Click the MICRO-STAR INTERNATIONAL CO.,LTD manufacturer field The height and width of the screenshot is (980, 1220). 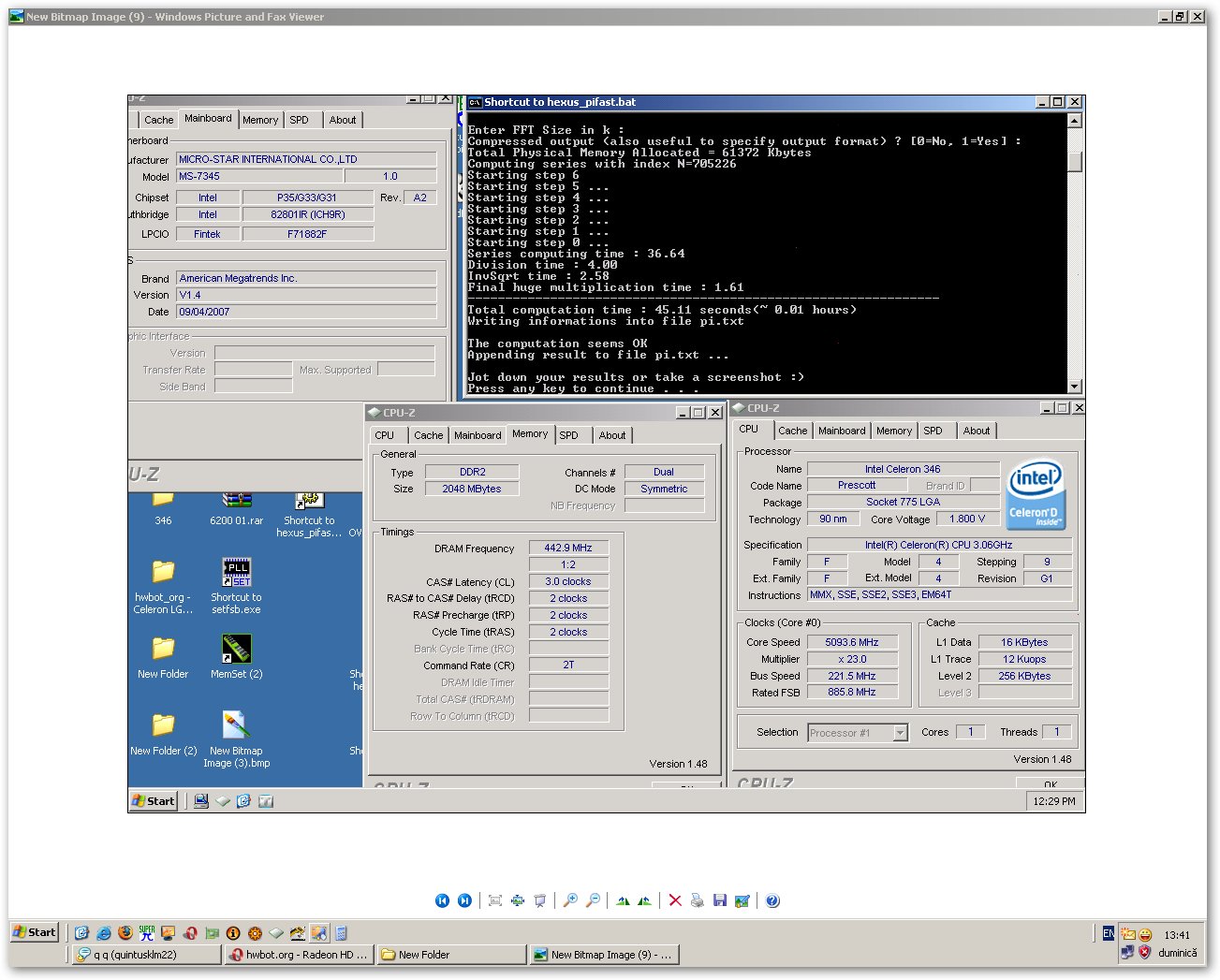pos(306,159)
